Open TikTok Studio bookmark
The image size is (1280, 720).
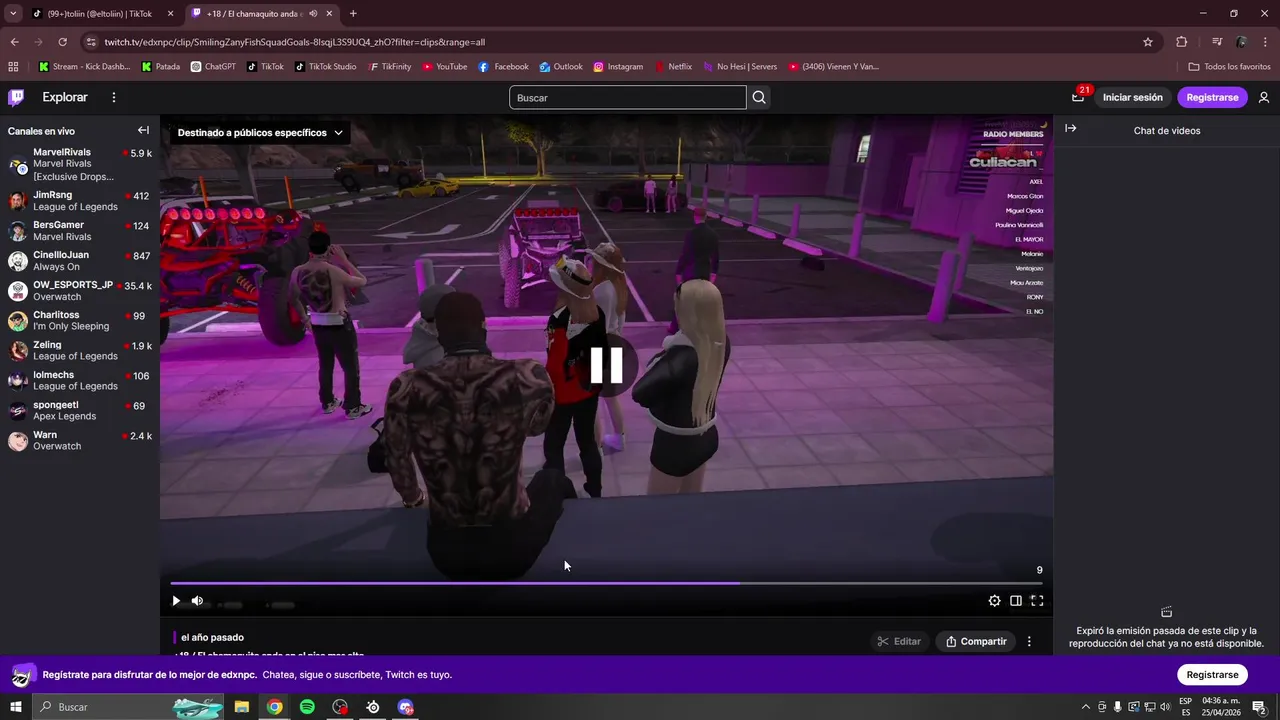pyautogui.click(x=325, y=67)
